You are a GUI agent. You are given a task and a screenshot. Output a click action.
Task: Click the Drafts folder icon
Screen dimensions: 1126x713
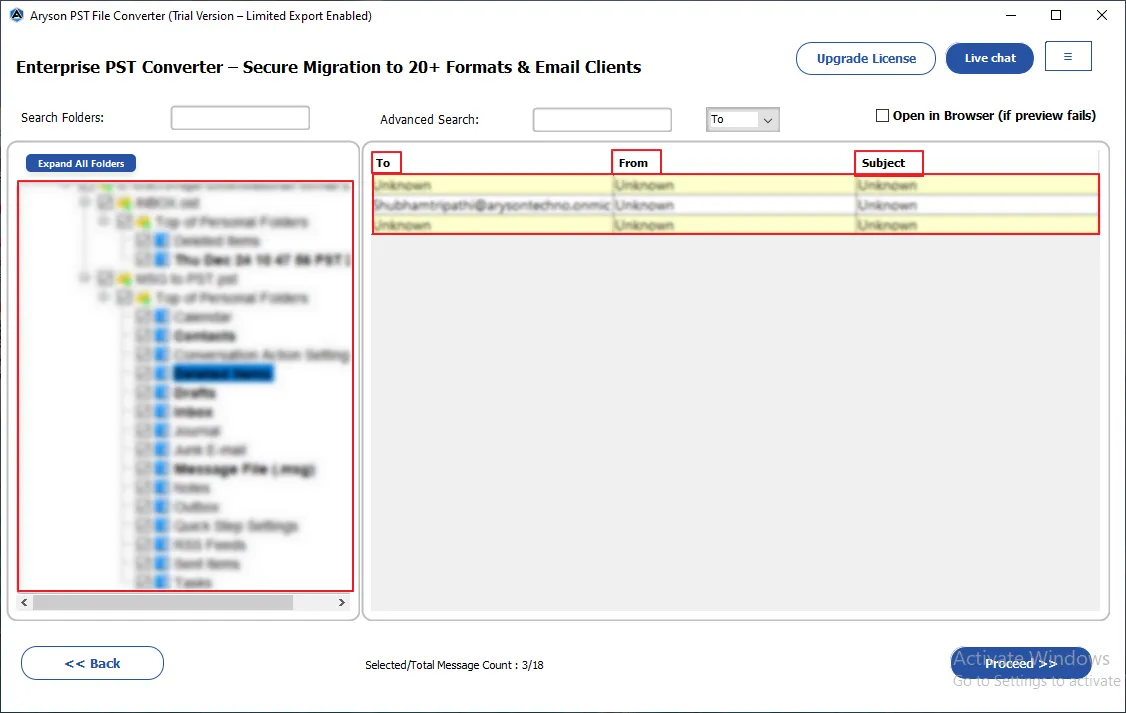coord(161,393)
